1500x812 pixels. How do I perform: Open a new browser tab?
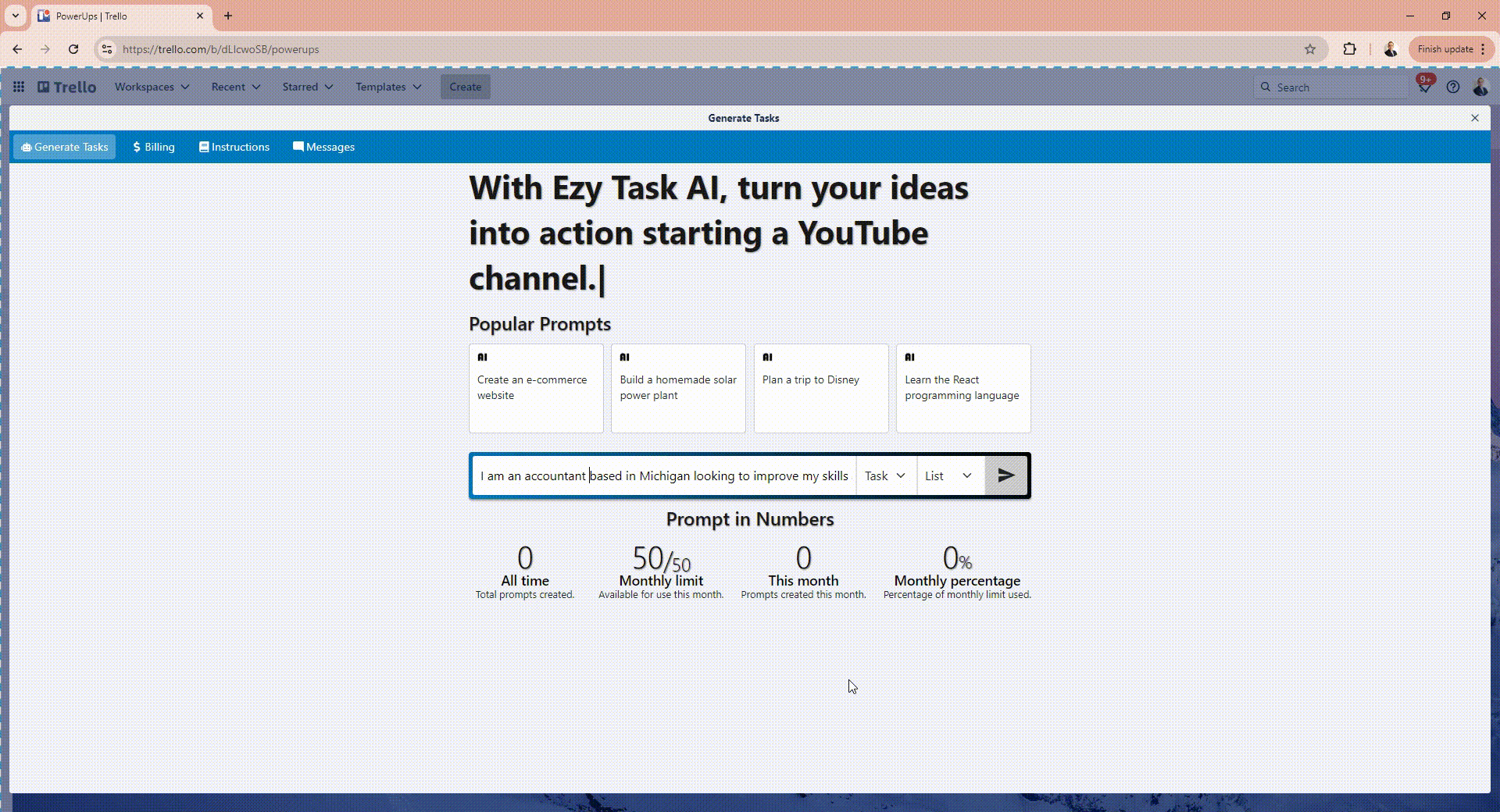(x=228, y=16)
